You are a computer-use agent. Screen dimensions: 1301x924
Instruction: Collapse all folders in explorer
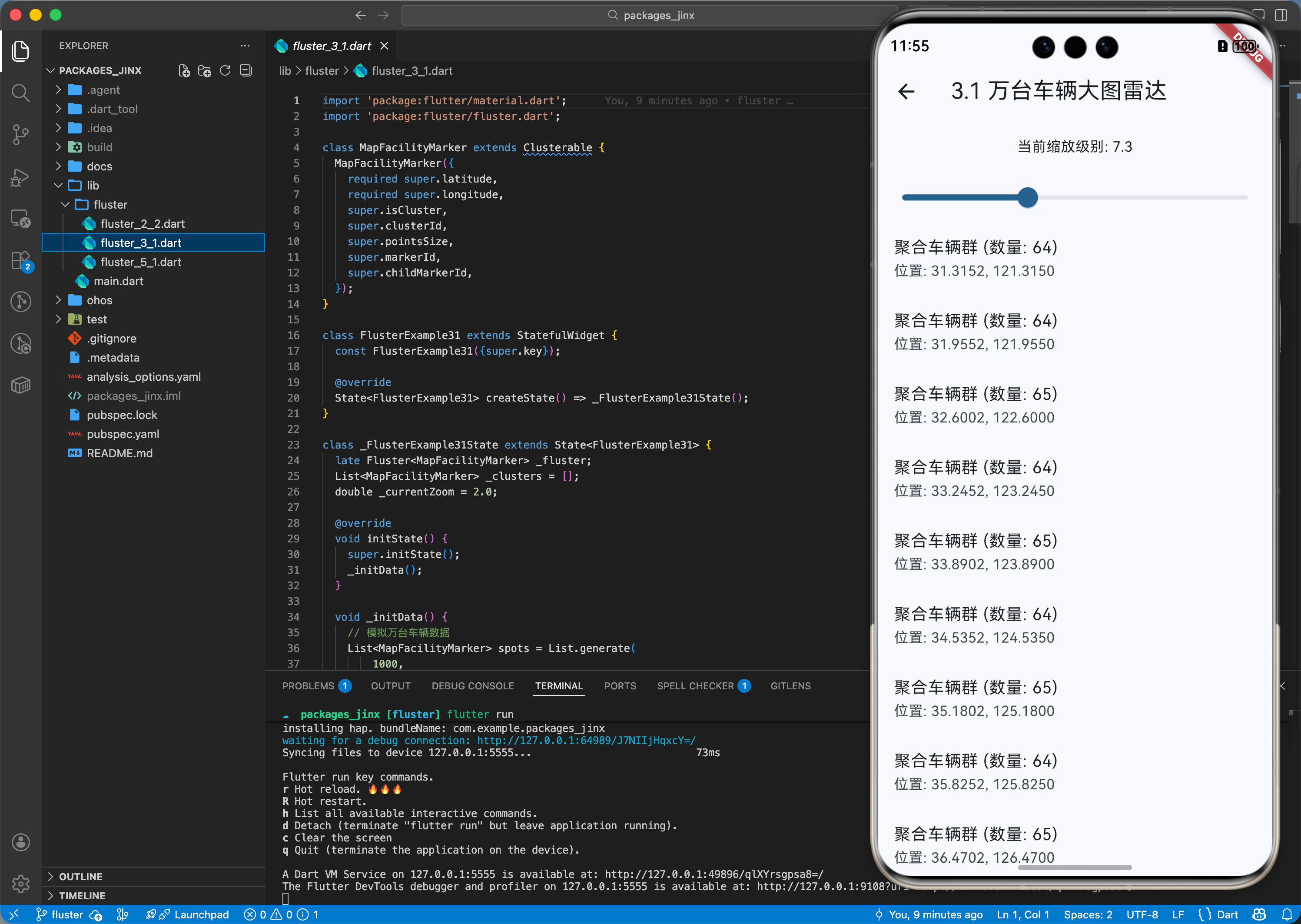pyautogui.click(x=246, y=70)
